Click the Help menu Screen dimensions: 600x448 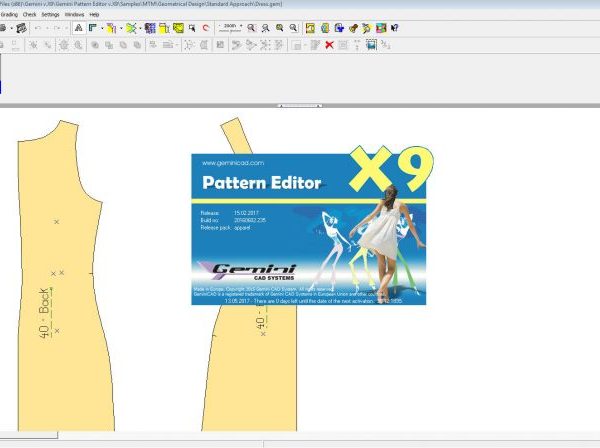tap(94, 15)
